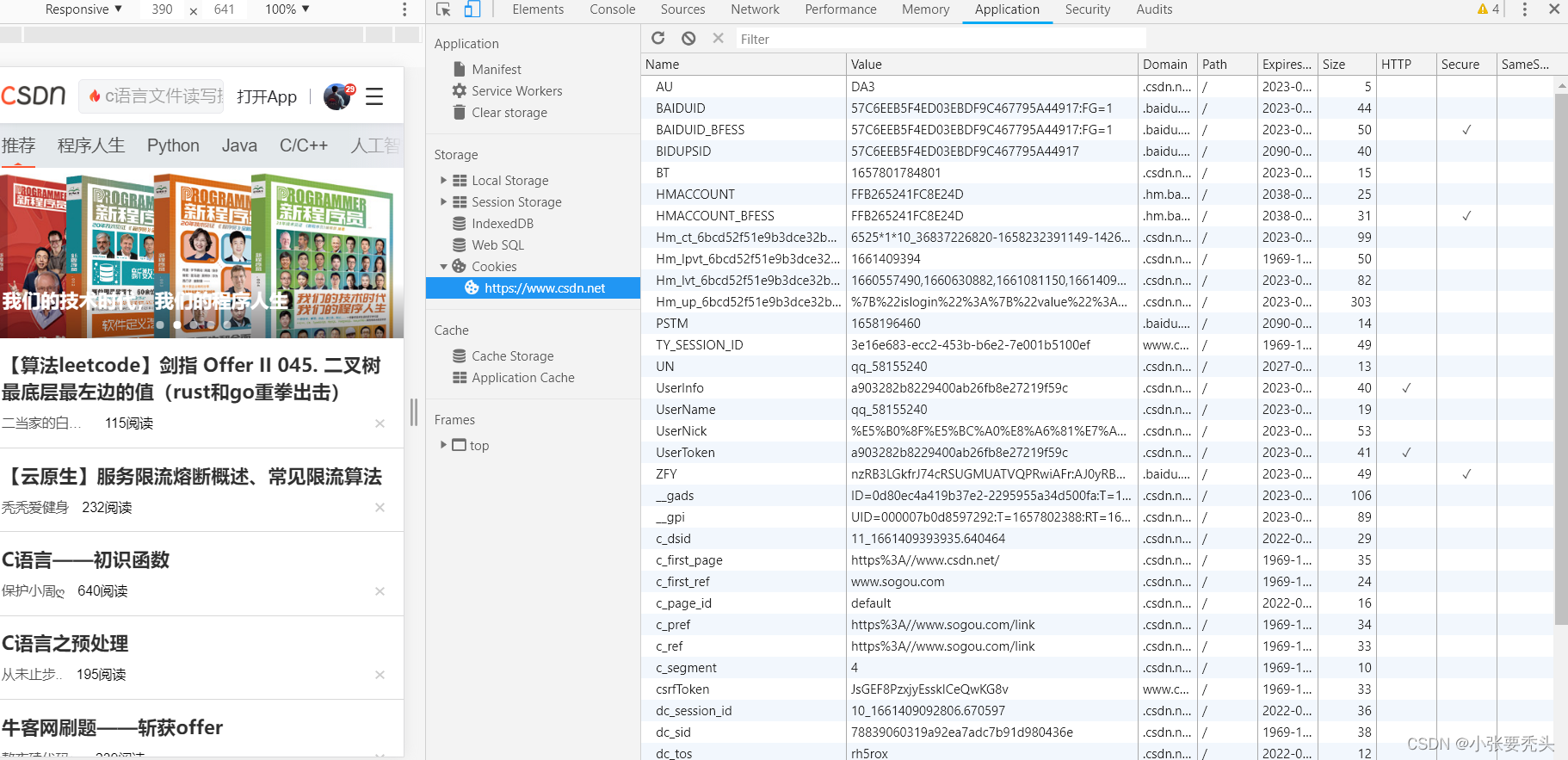Viewport: 1568px width, 760px height.
Task: Switch to the Memory tab
Action: click(x=925, y=9)
